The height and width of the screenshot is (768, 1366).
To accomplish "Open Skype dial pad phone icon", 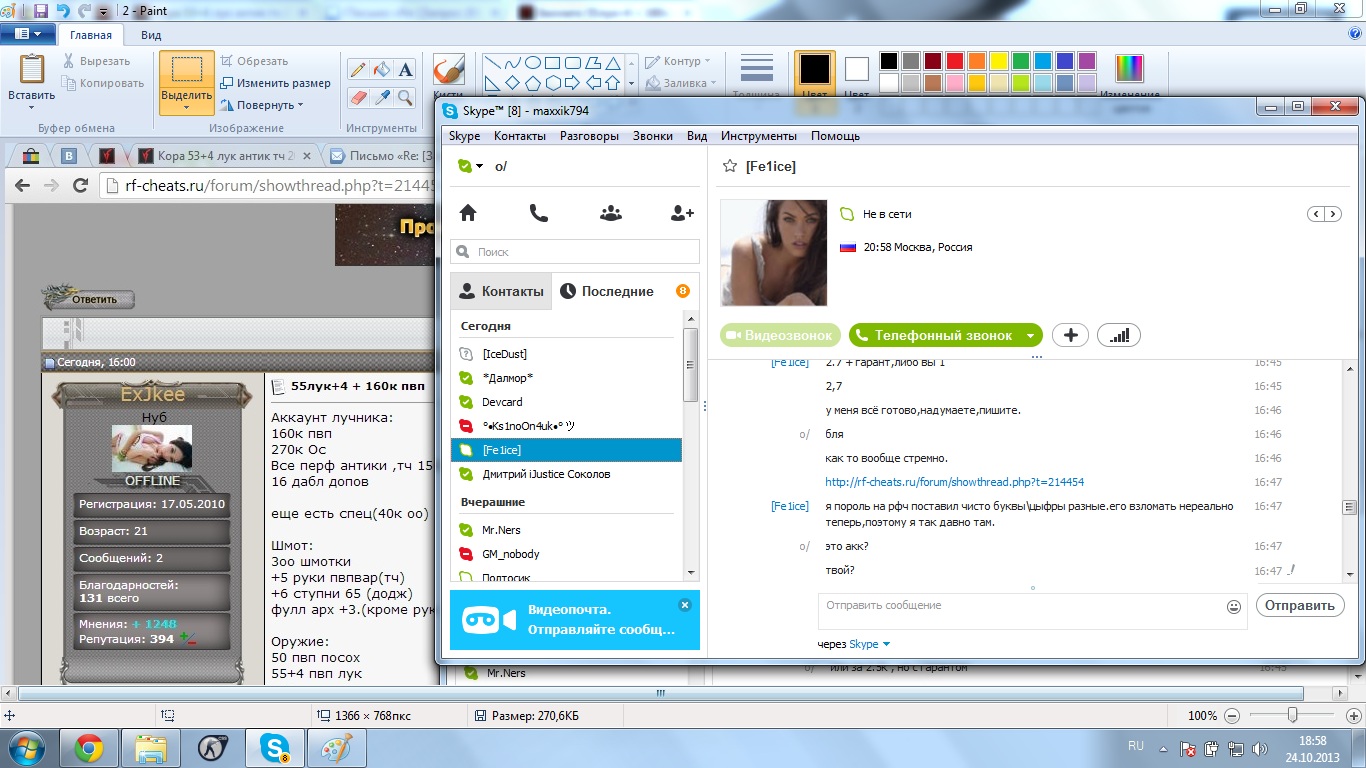I will (538, 212).
